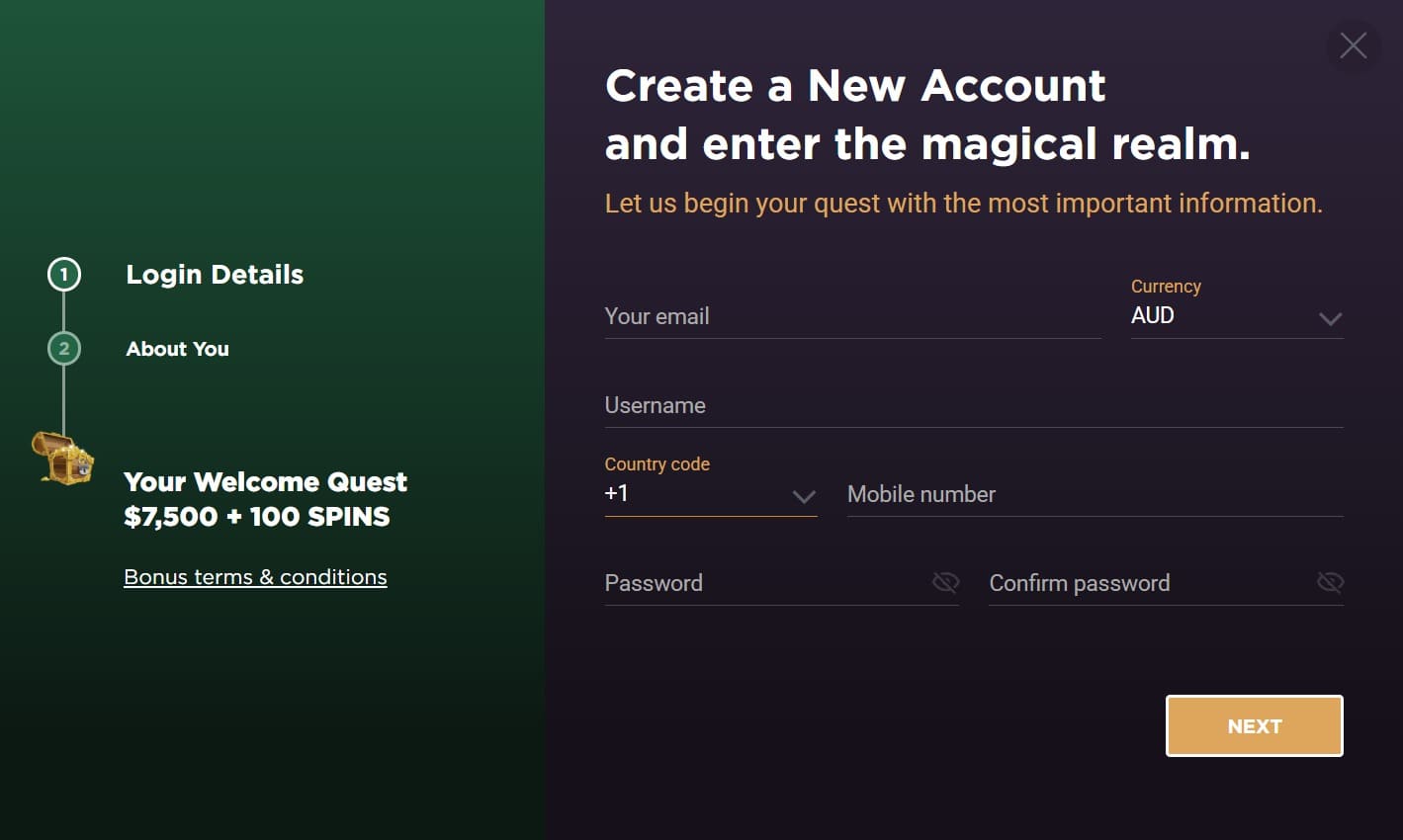This screenshot has width=1403, height=840.
Task: Click the Currency dropdown chevron
Action: point(1330,318)
